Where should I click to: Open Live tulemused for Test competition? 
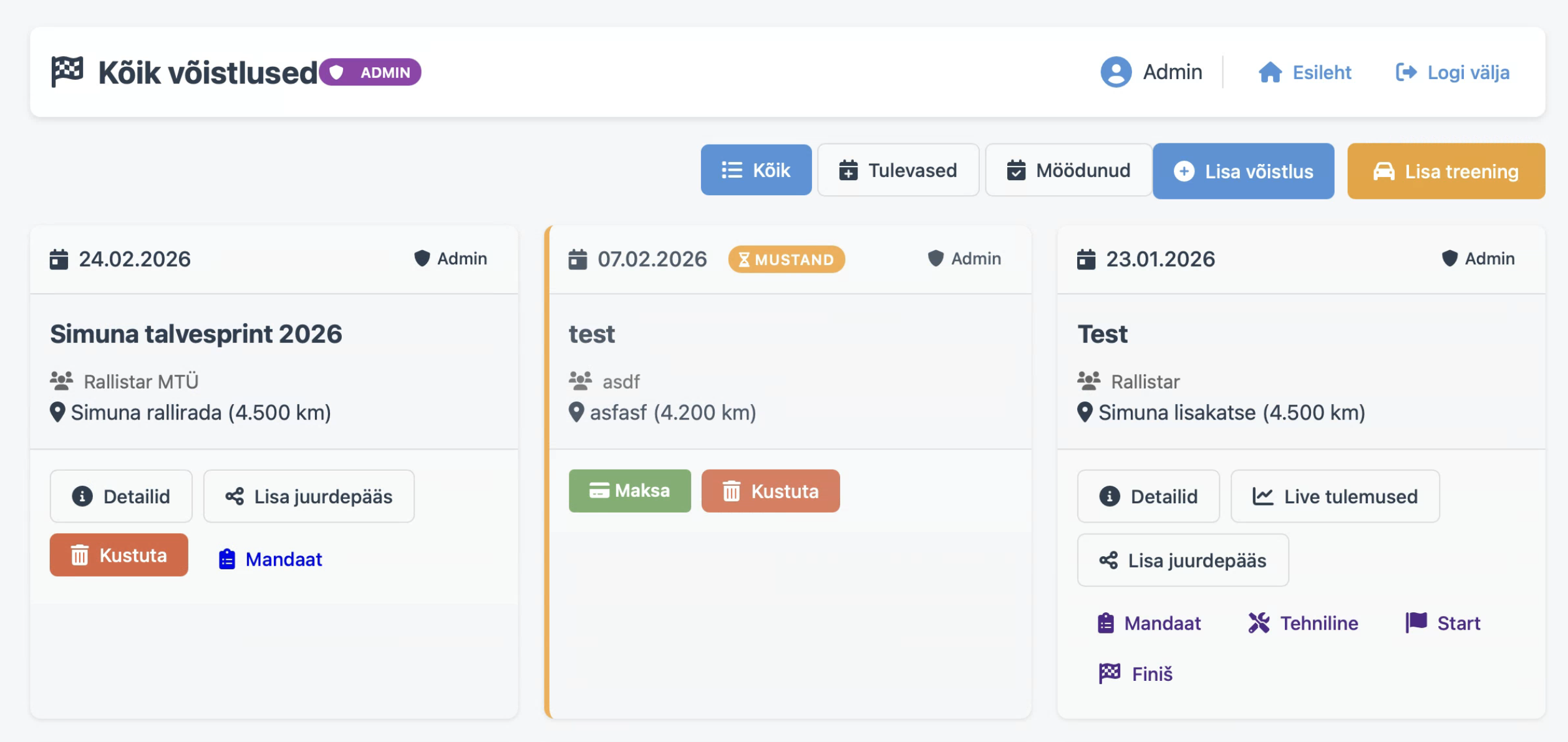(x=1335, y=496)
